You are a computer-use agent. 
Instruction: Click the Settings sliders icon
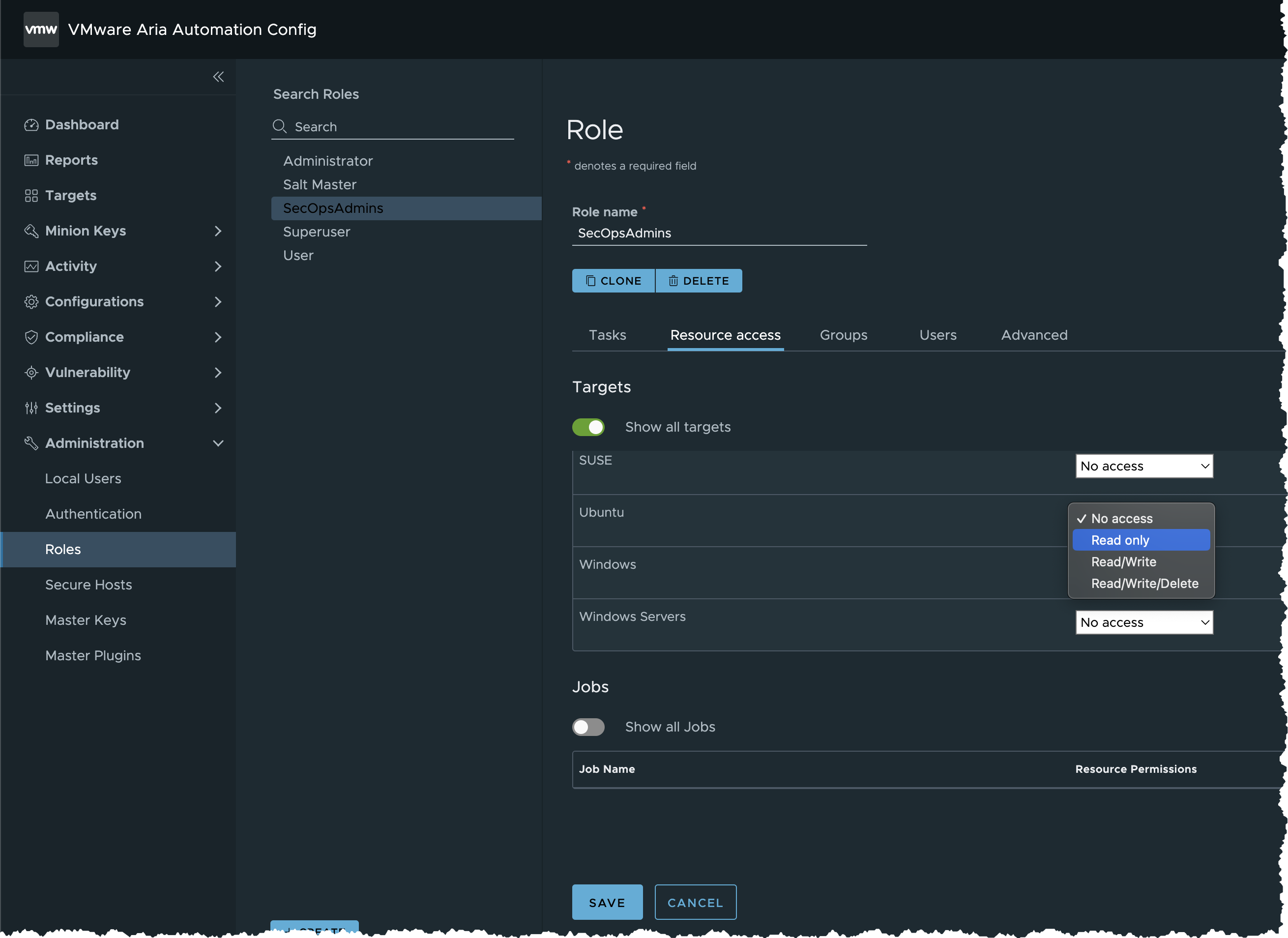31,408
